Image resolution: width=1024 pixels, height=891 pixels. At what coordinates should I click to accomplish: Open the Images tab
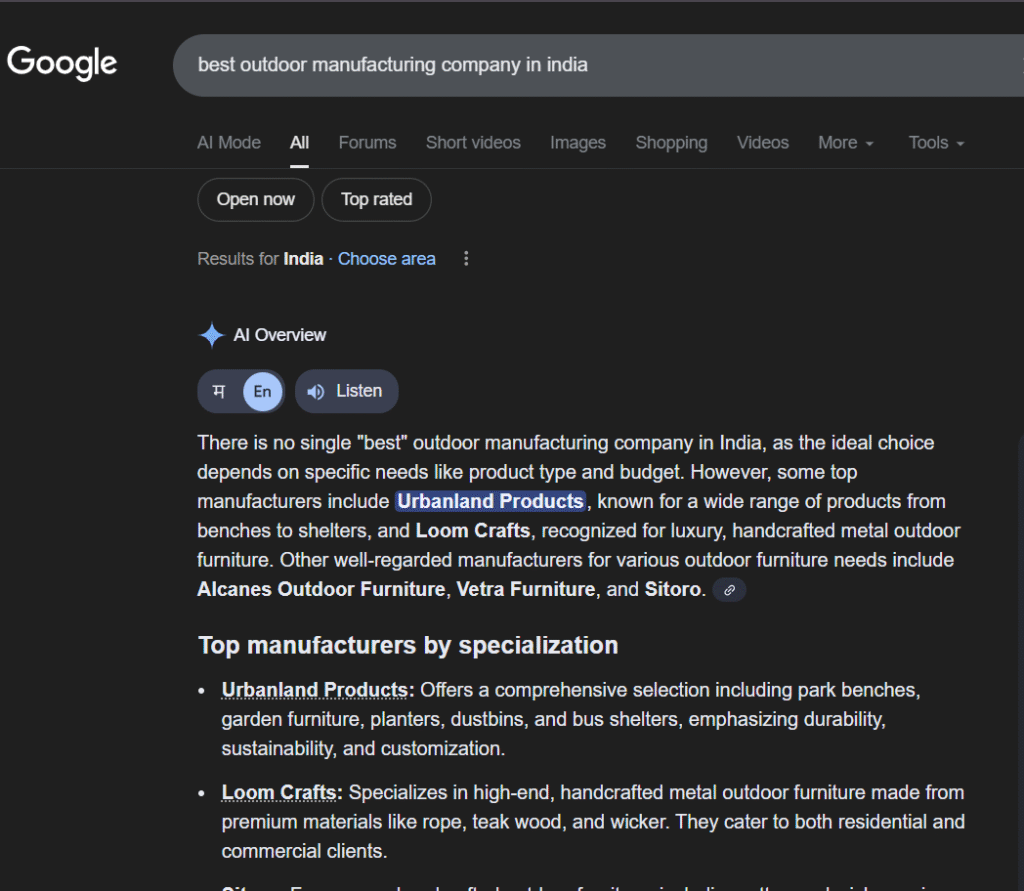[x=577, y=143]
